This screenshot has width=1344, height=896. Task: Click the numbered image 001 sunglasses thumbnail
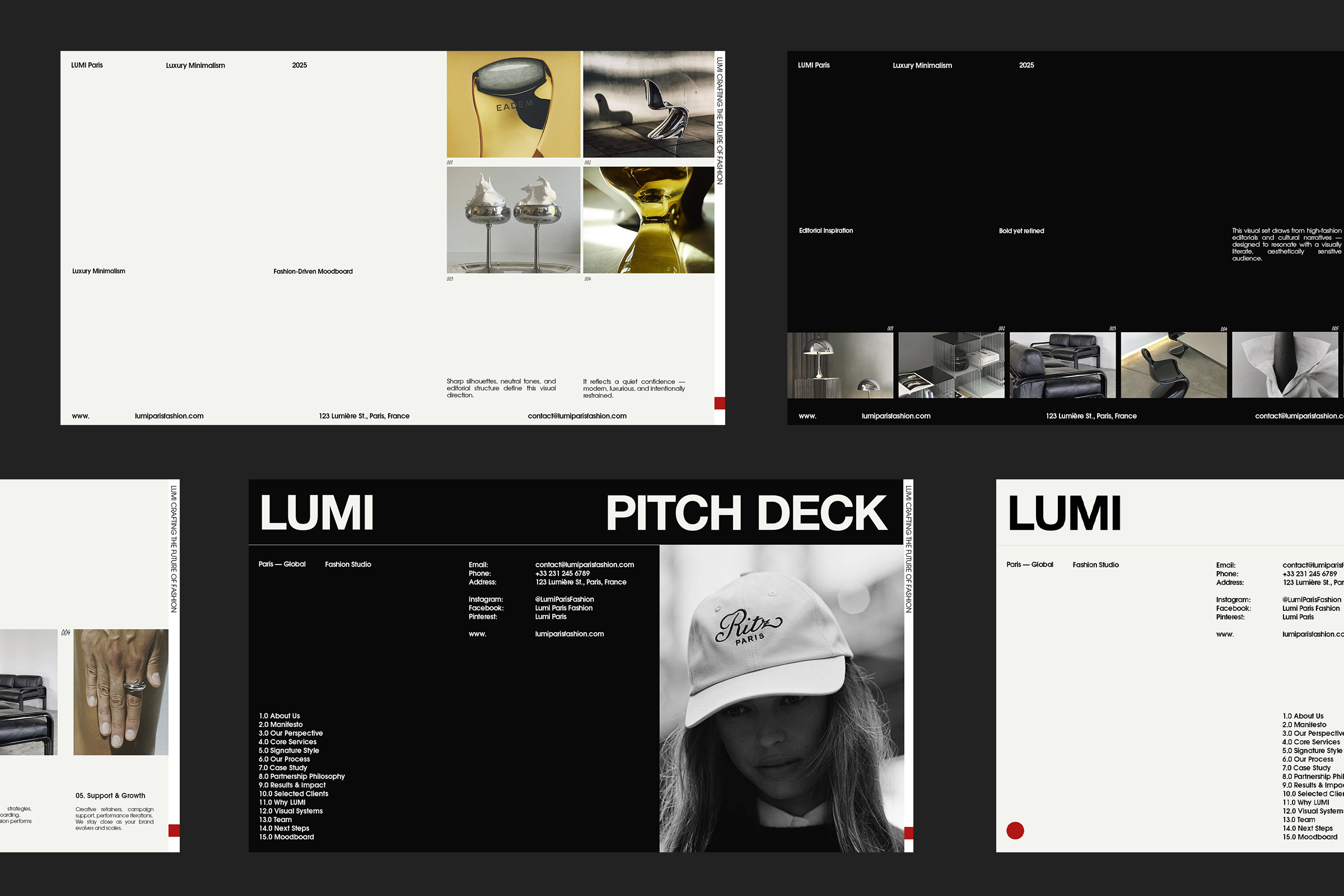[512, 104]
